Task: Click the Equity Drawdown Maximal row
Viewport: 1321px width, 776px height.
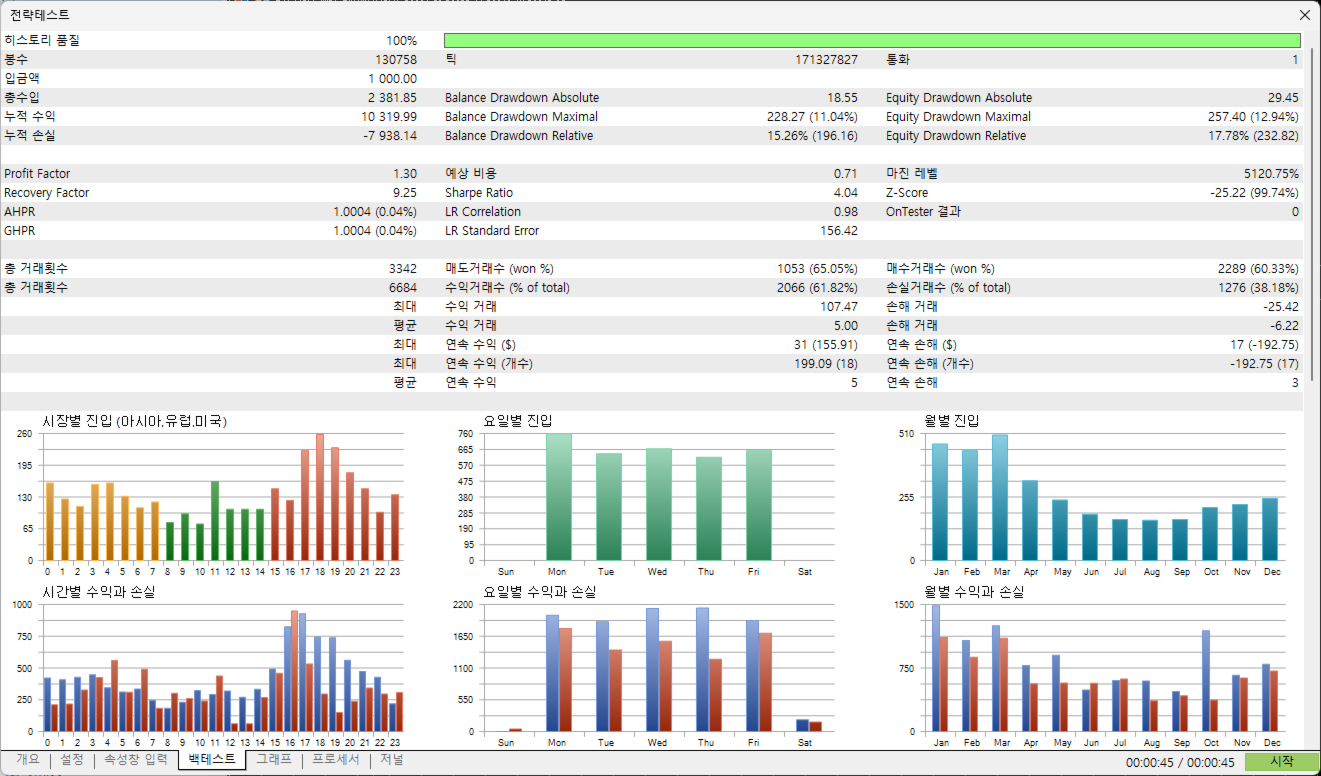Action: tap(1092, 117)
